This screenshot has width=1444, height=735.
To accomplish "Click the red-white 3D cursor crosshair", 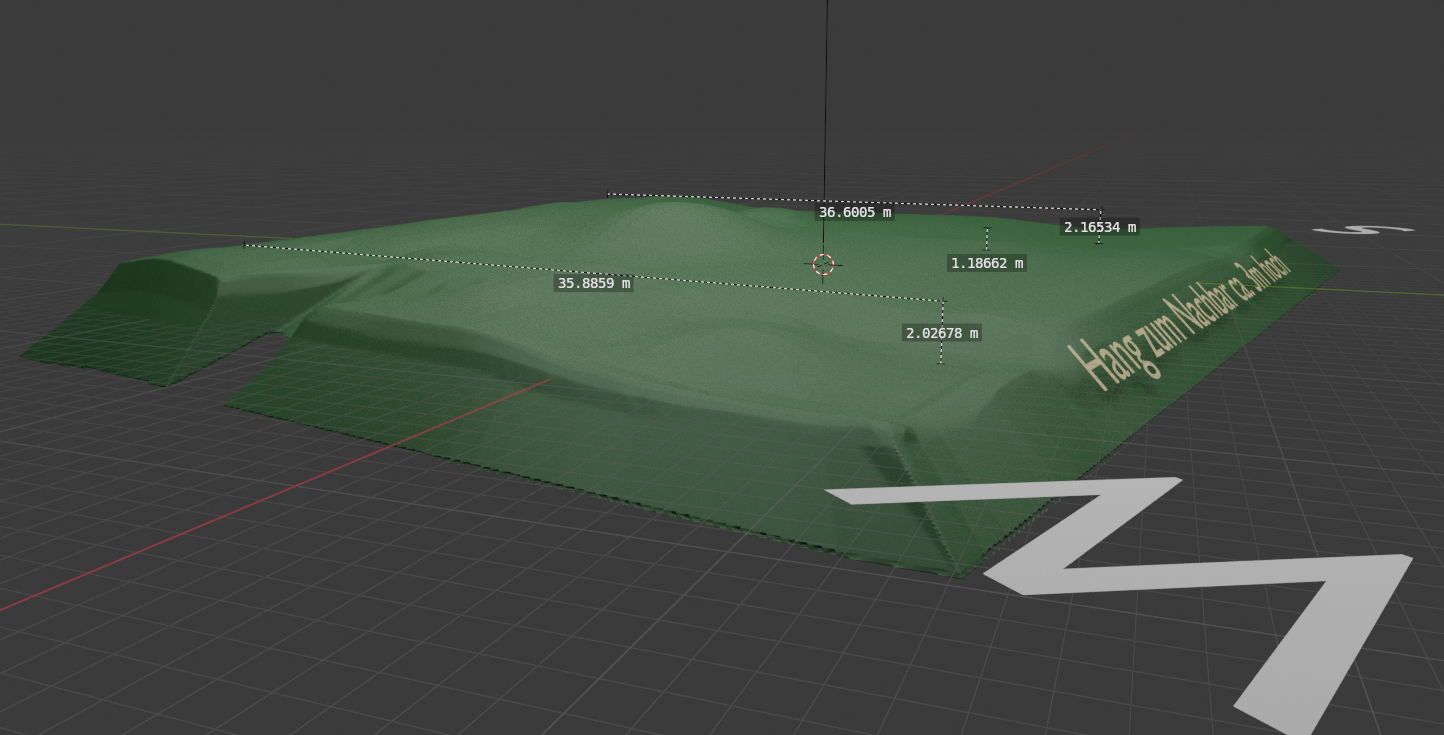I will point(823,264).
